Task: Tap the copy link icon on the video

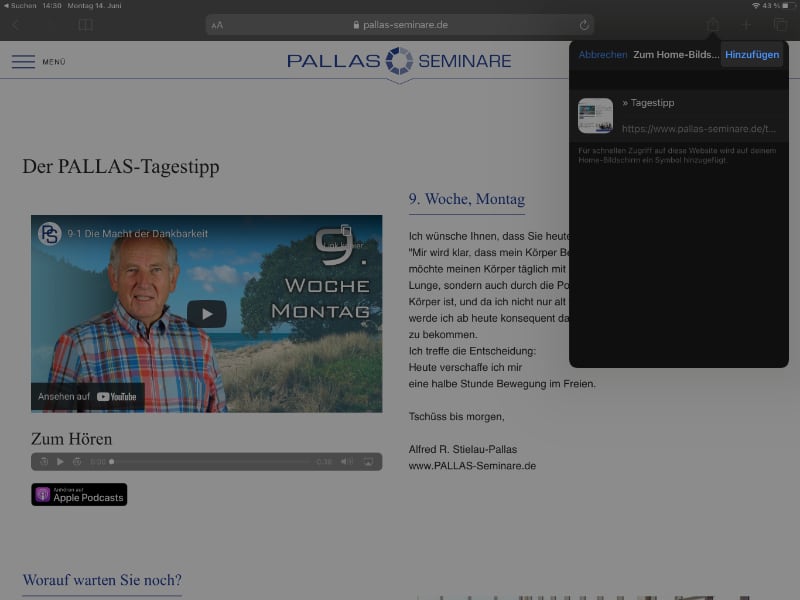Action: coord(346,231)
